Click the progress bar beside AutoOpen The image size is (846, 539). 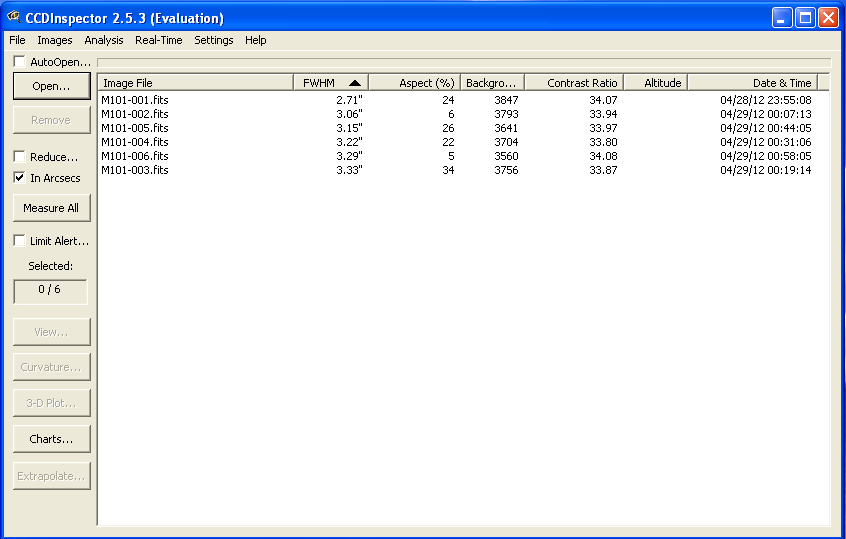tap(464, 63)
